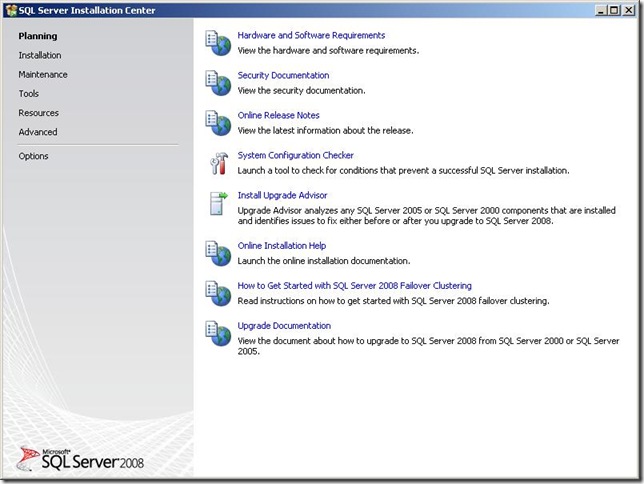Open the Advanced category
Screen dimensions: 644x484
[x=38, y=132]
